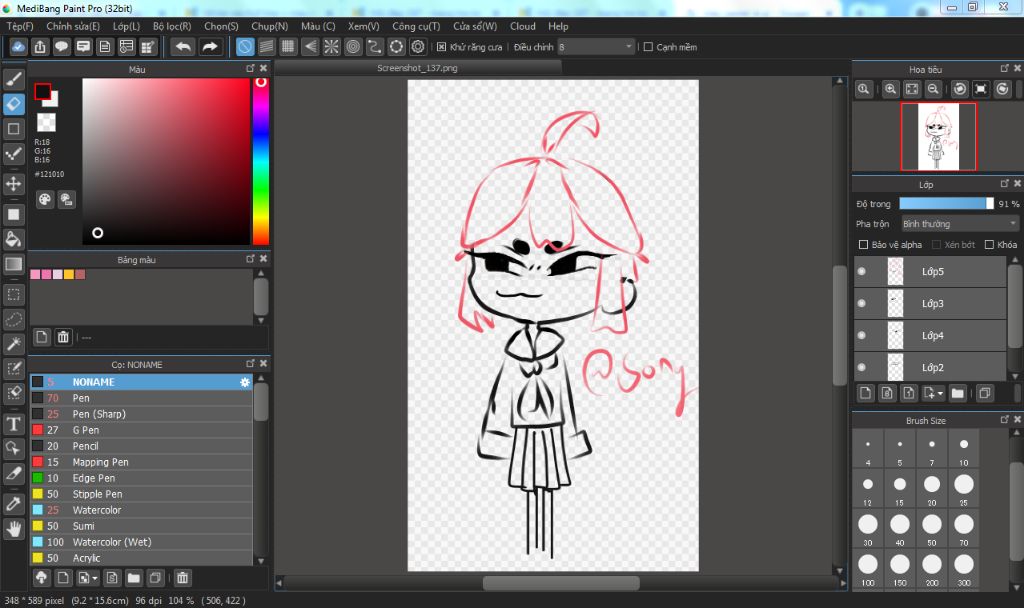Enable Cạnh mềm checkbox
Viewport: 1024px width, 608px height.
[648, 47]
